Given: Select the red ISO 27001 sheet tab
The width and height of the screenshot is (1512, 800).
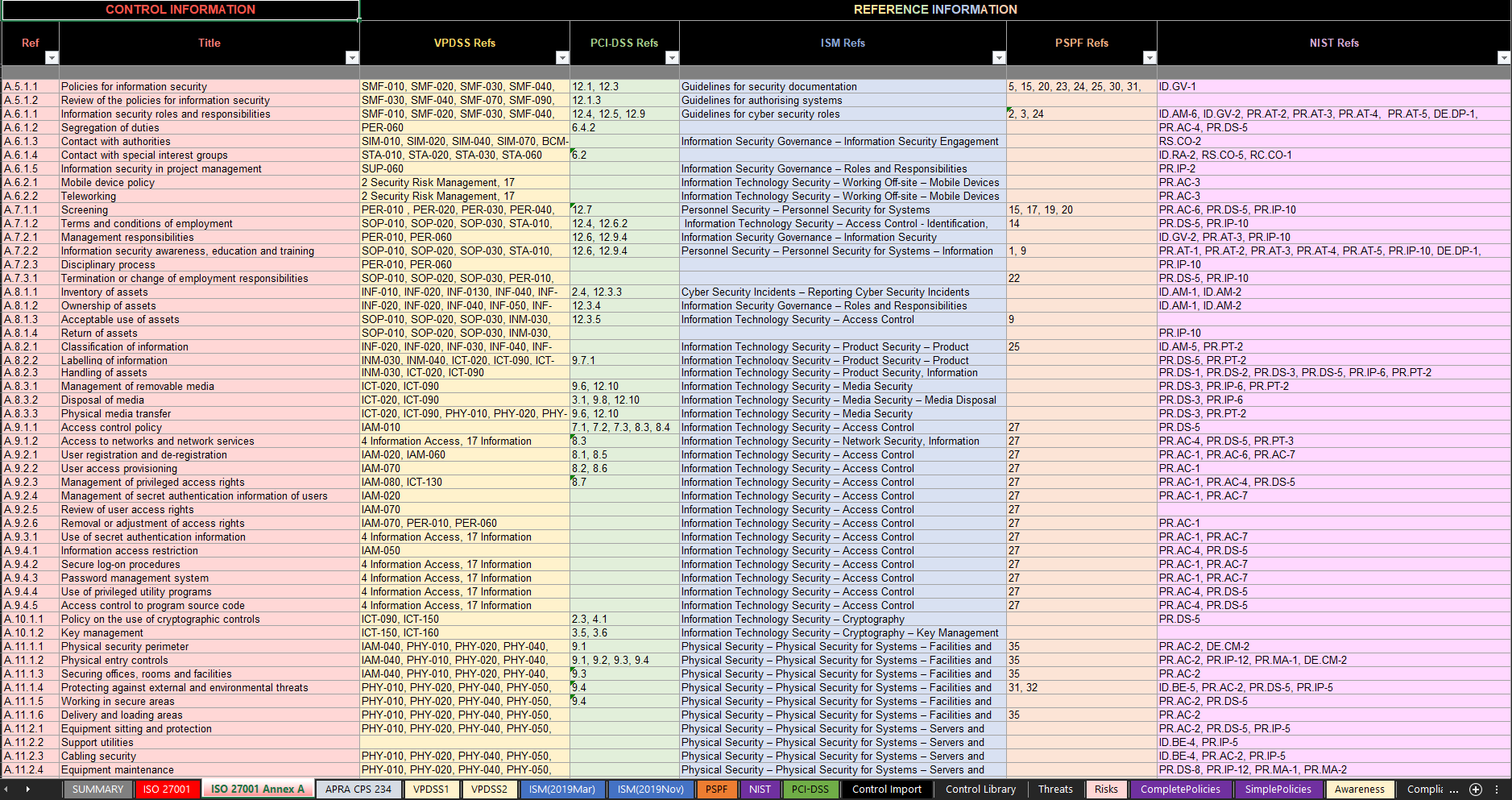Looking at the screenshot, I should click(x=167, y=790).
